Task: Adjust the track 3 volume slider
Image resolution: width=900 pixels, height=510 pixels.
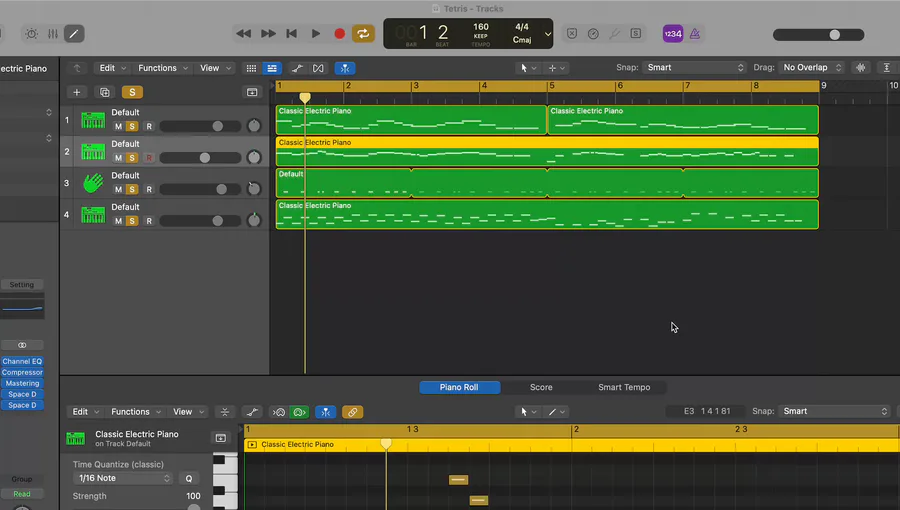Action: (x=200, y=189)
